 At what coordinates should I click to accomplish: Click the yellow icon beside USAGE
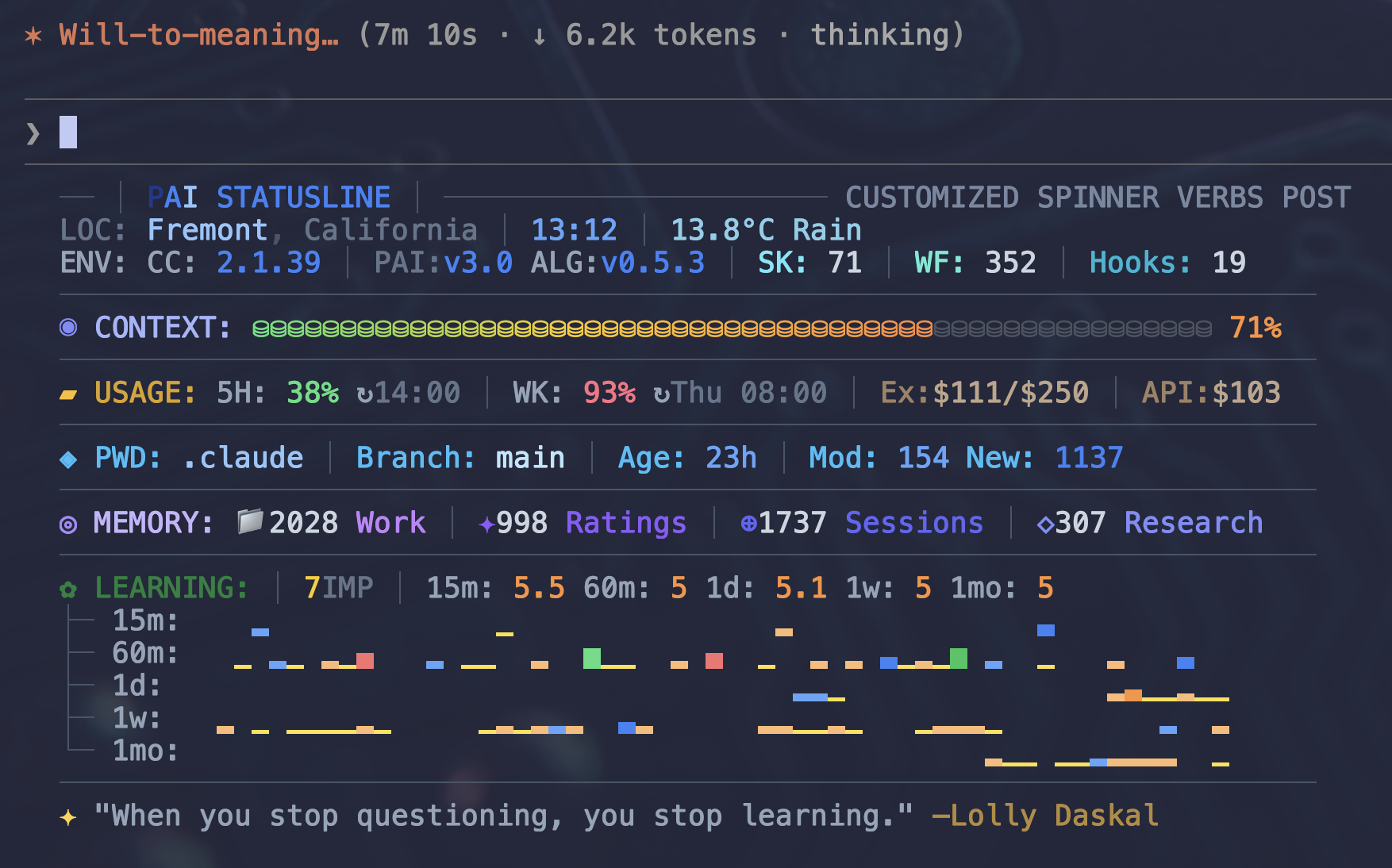69,394
